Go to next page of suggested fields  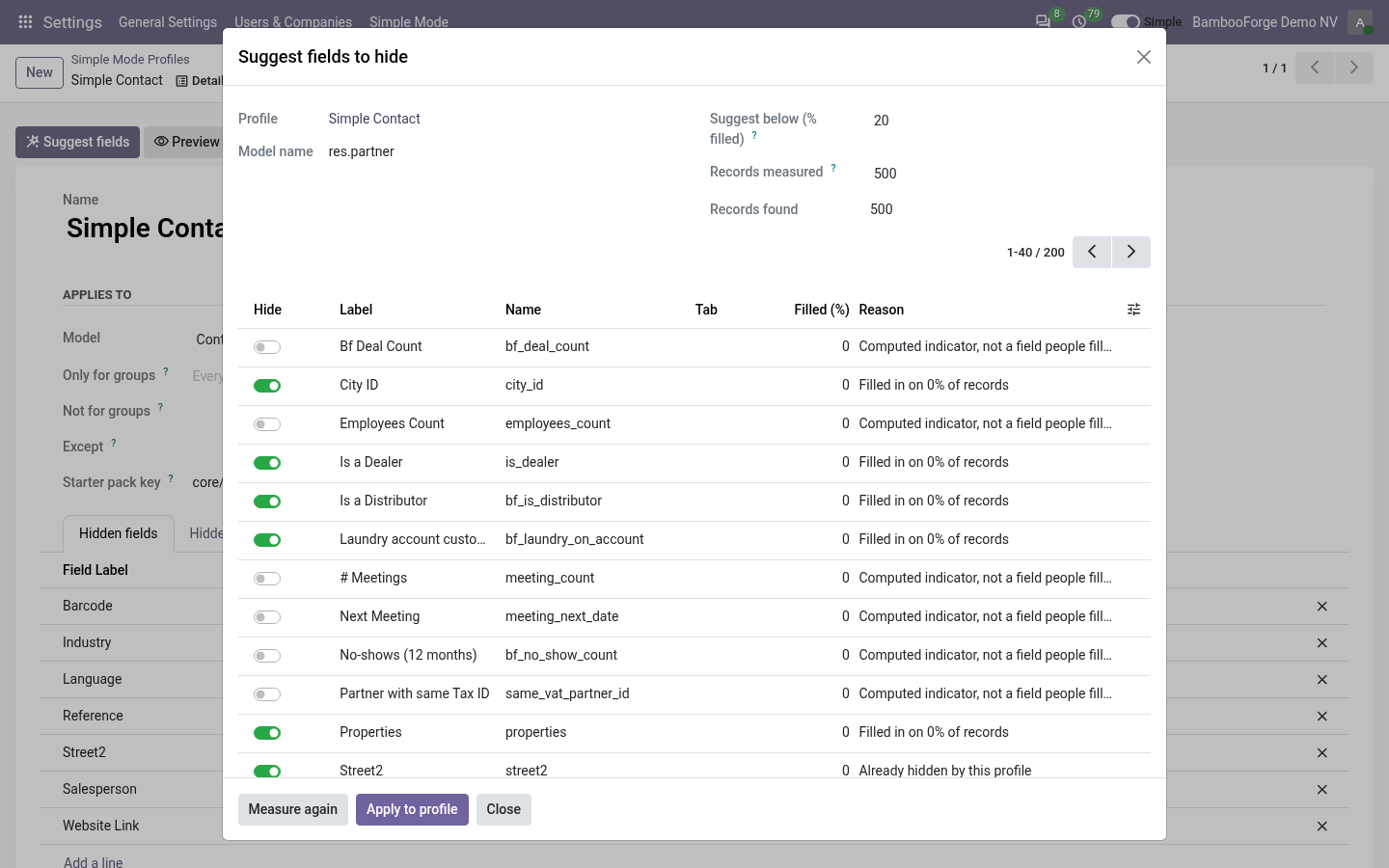pyautogui.click(x=1131, y=252)
